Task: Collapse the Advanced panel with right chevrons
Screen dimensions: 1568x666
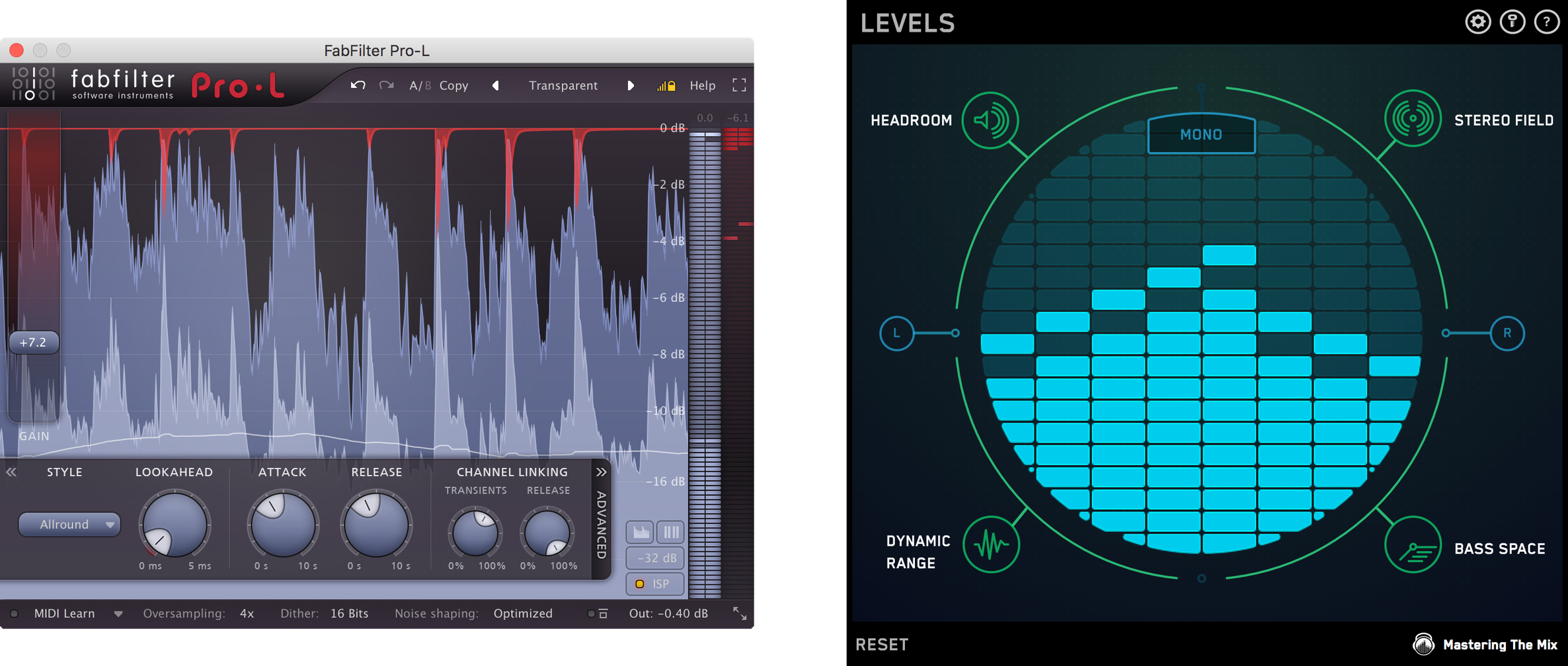Action: [x=601, y=472]
